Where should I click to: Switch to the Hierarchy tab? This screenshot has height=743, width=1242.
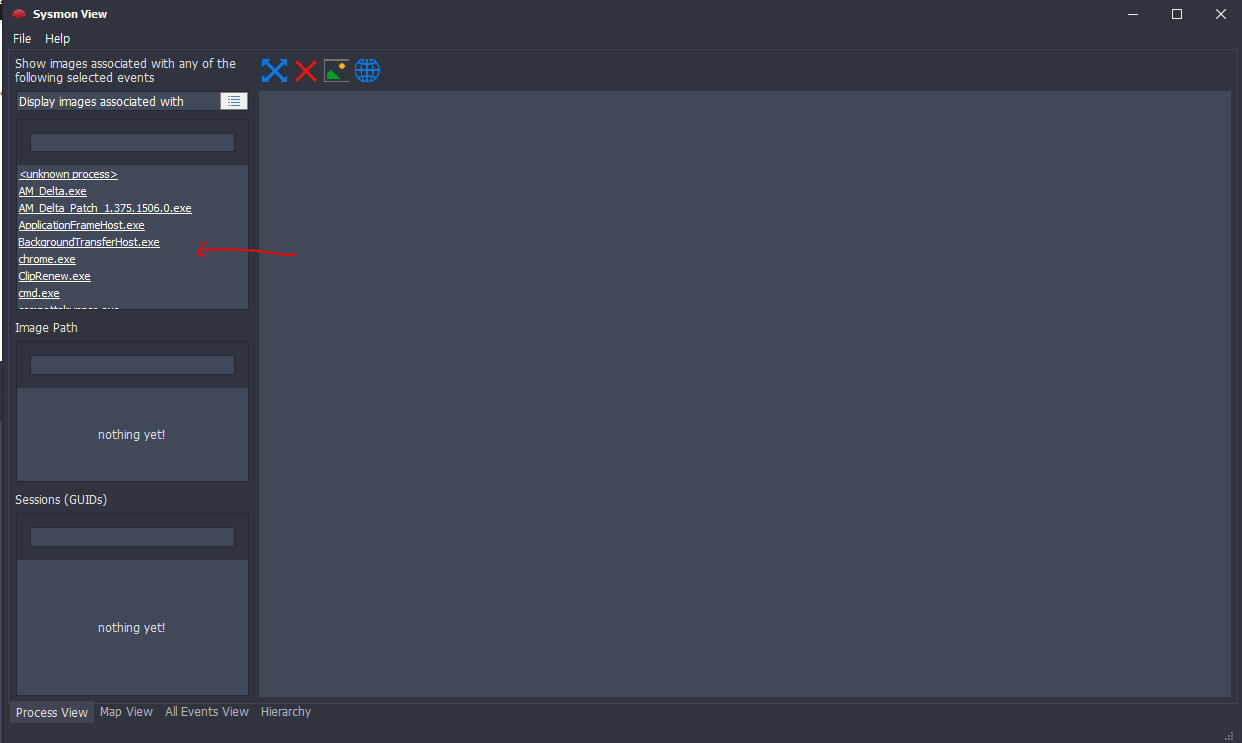click(286, 712)
